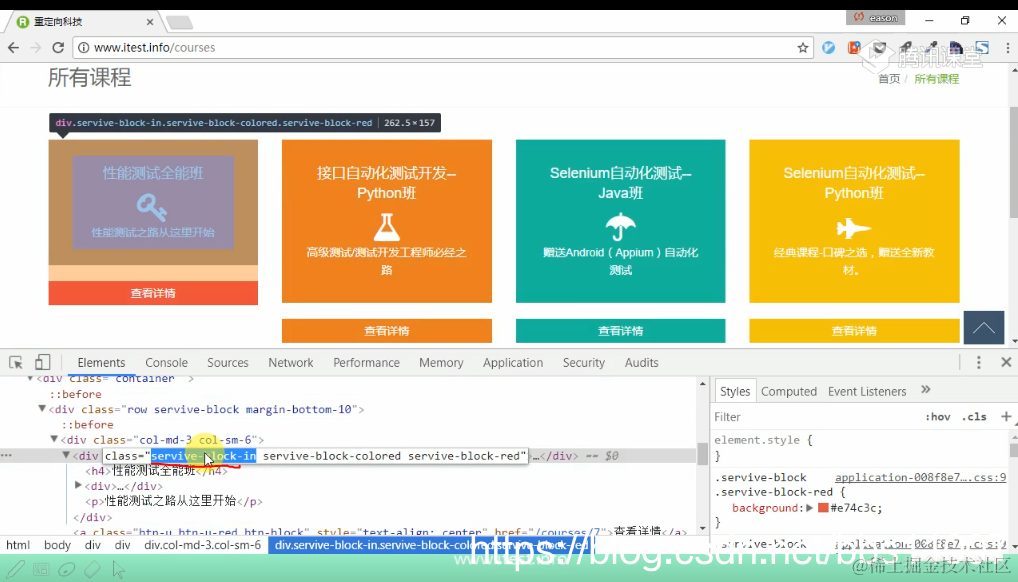Switch to the Network tab
The image size is (1018, 582).
point(291,362)
